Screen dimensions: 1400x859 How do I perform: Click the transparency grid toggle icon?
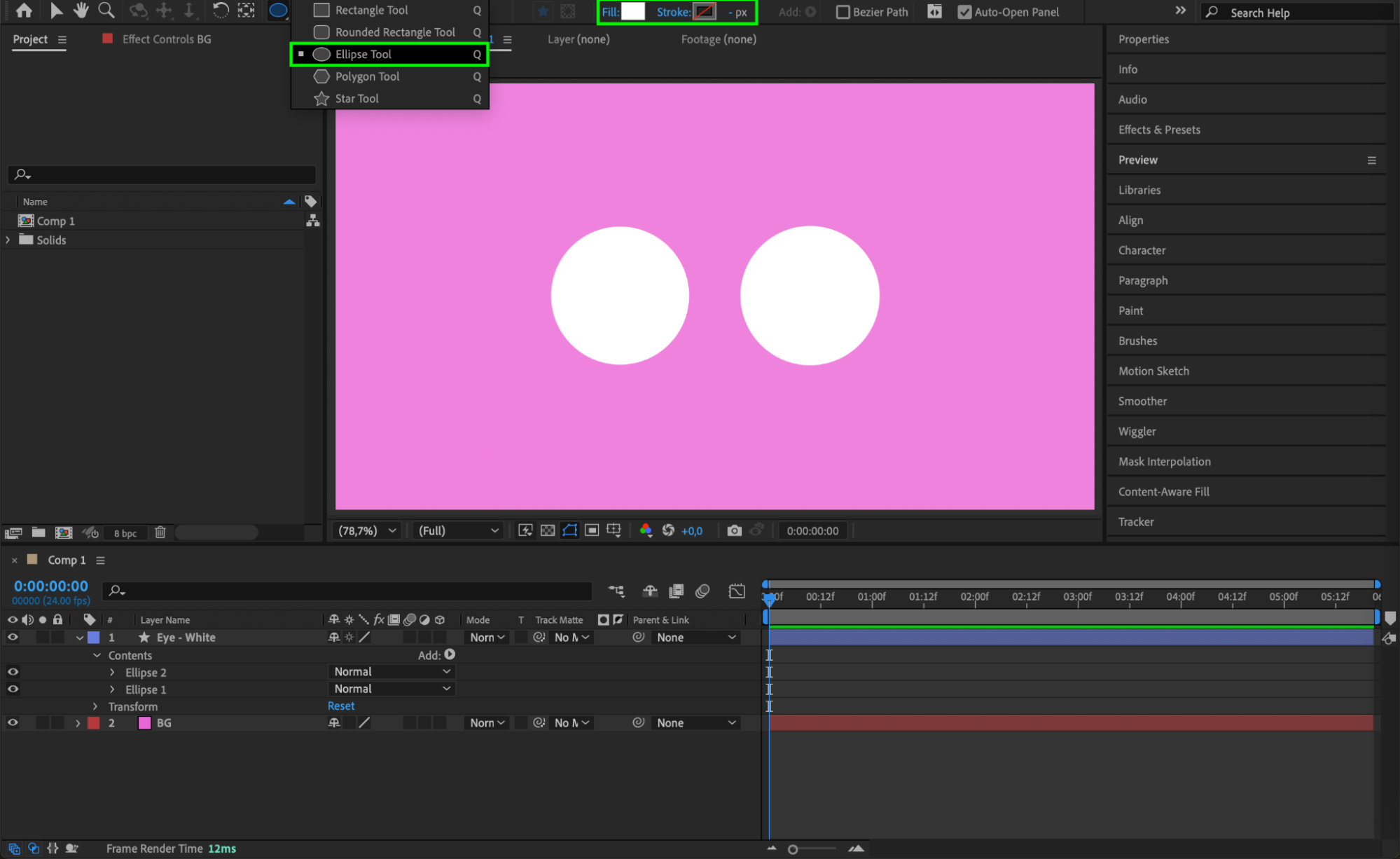[x=548, y=530]
